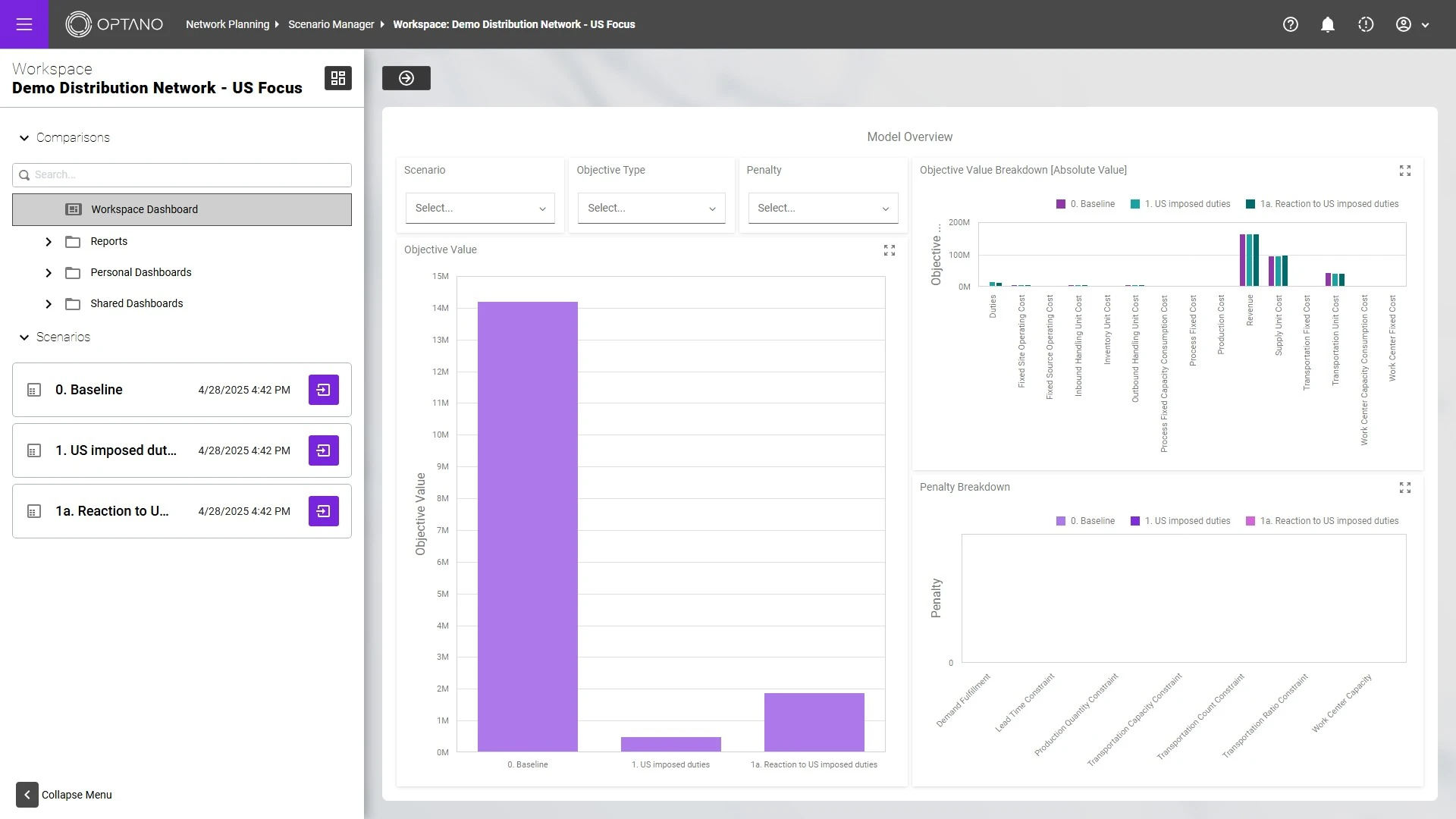This screenshot has height=819, width=1456.
Task: Open the Objective Type filter dropdown
Action: [651, 208]
